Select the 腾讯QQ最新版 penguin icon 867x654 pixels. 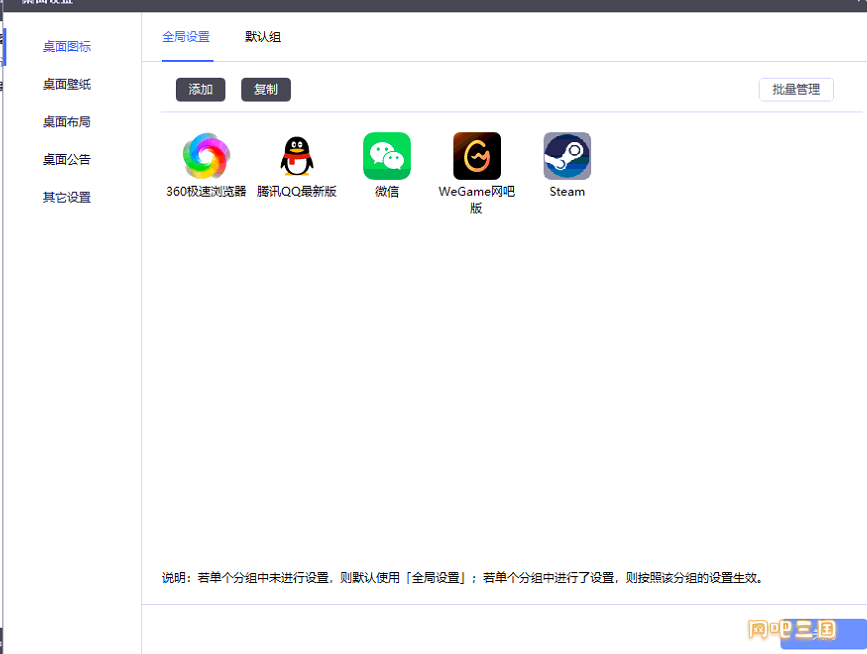click(296, 156)
